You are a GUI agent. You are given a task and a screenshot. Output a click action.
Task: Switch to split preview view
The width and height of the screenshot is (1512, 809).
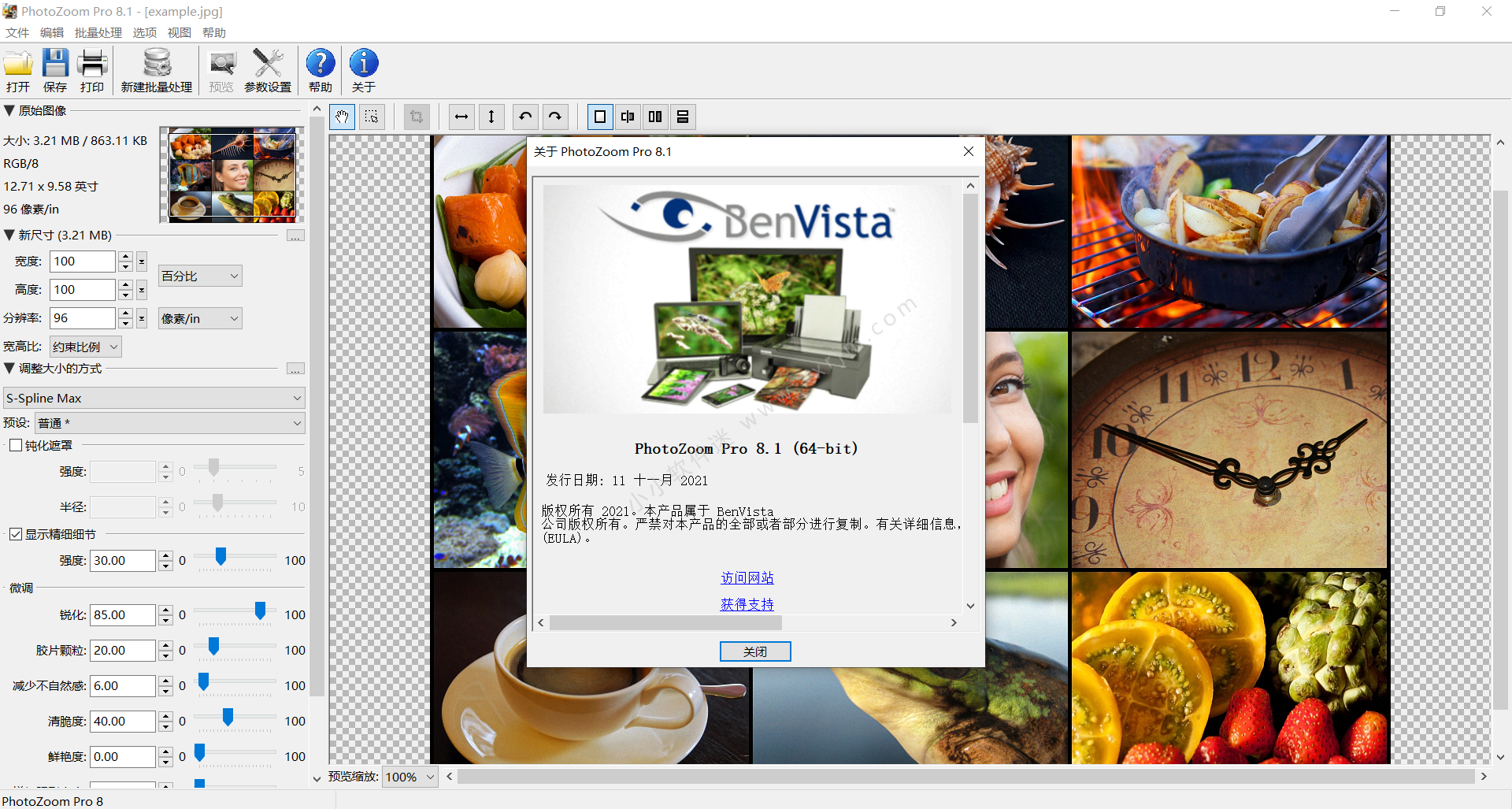click(628, 117)
